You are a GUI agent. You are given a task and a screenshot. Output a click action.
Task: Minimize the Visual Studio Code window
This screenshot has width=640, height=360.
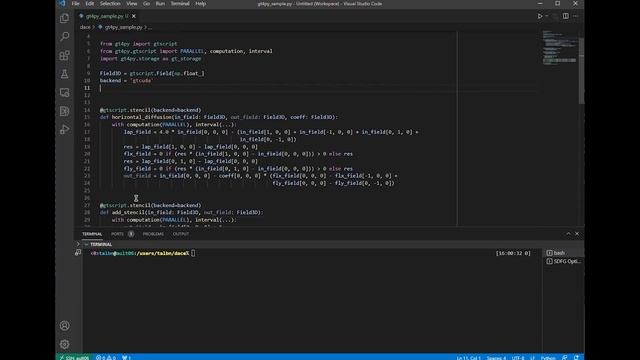click(540, 4)
